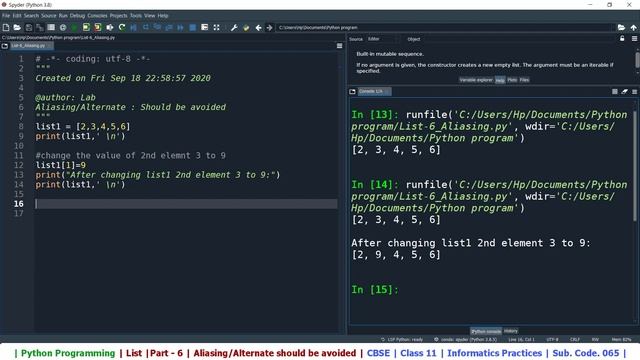Open the file switcher list icon
640x360 pixels.
click(x=51, y=27)
